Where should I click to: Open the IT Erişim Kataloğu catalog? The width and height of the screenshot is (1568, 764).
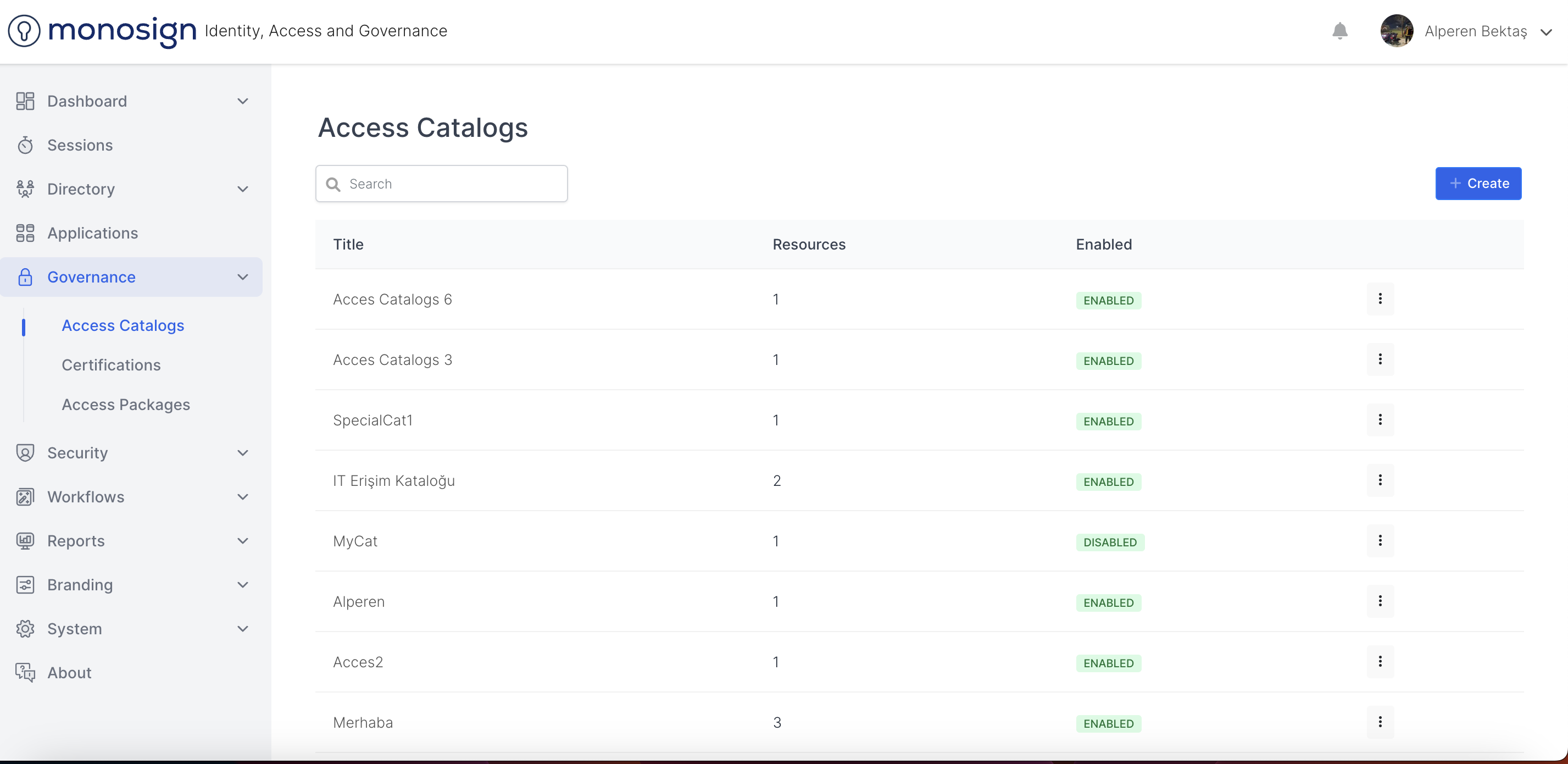tap(393, 480)
